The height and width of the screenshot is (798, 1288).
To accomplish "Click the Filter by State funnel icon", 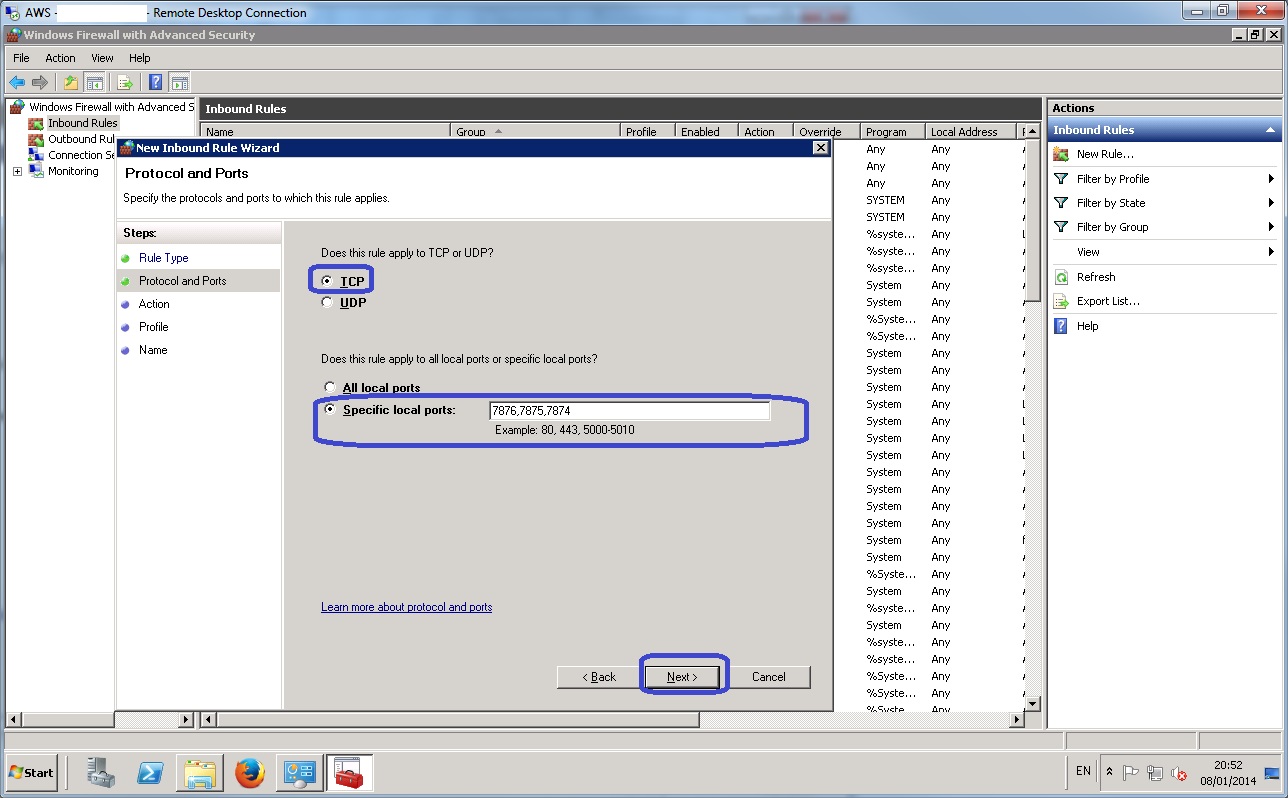I will (x=1061, y=203).
